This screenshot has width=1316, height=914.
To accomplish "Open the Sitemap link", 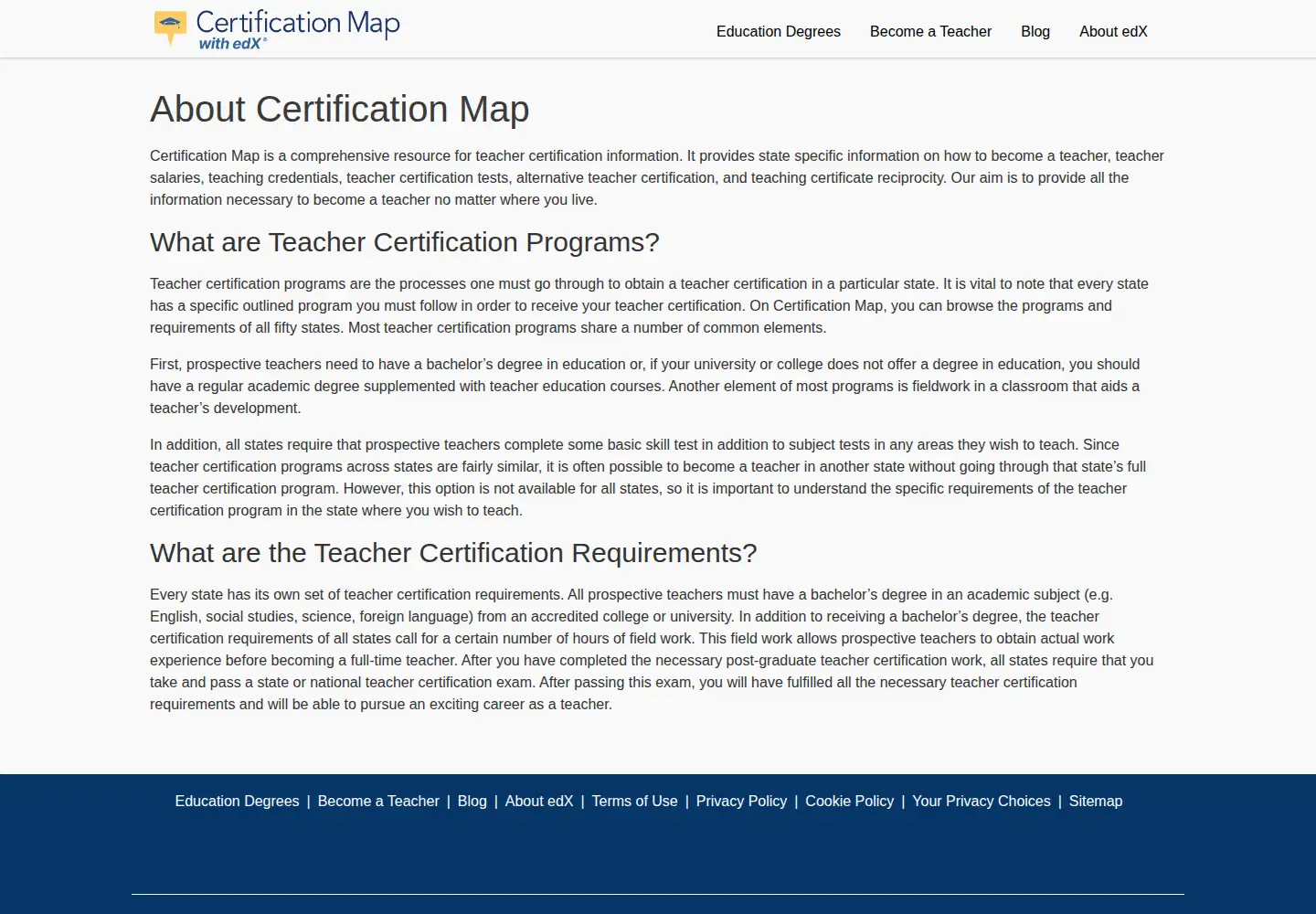I will 1096,801.
